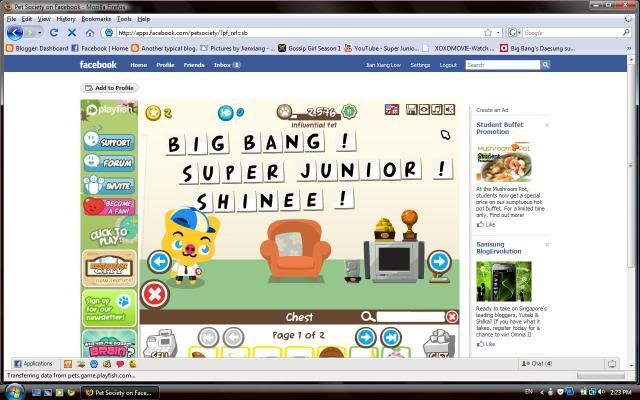The width and height of the screenshot is (640, 400).
Task: Expand the address bar history dropdown
Action: click(x=498, y=33)
